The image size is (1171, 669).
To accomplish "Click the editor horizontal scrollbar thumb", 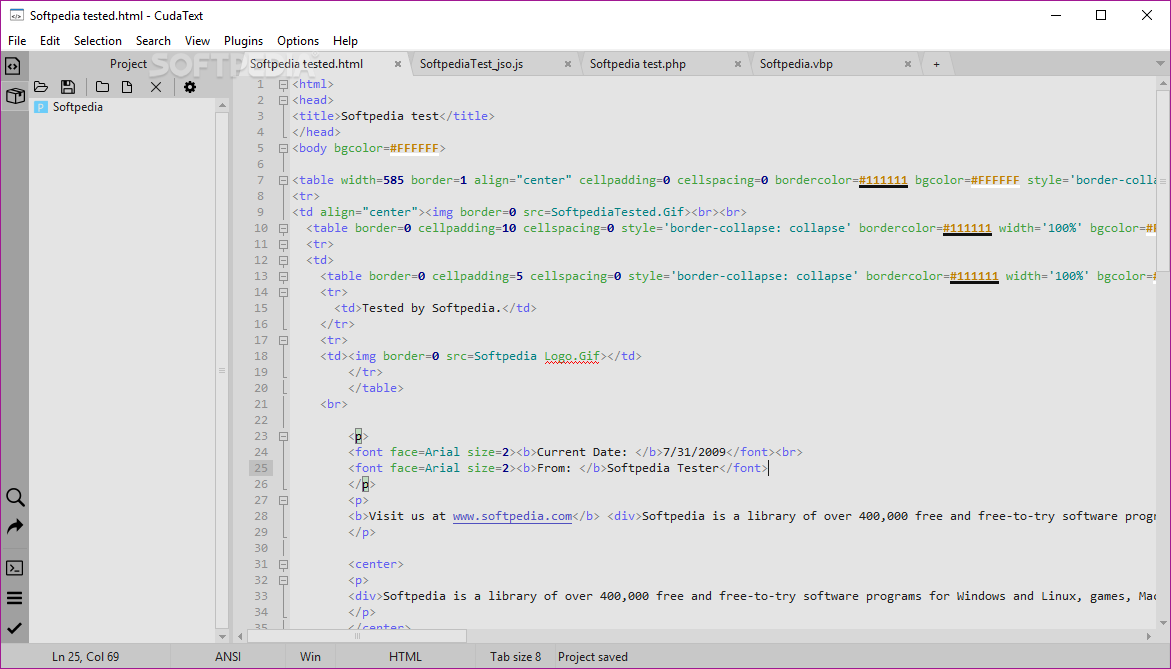I will point(357,636).
